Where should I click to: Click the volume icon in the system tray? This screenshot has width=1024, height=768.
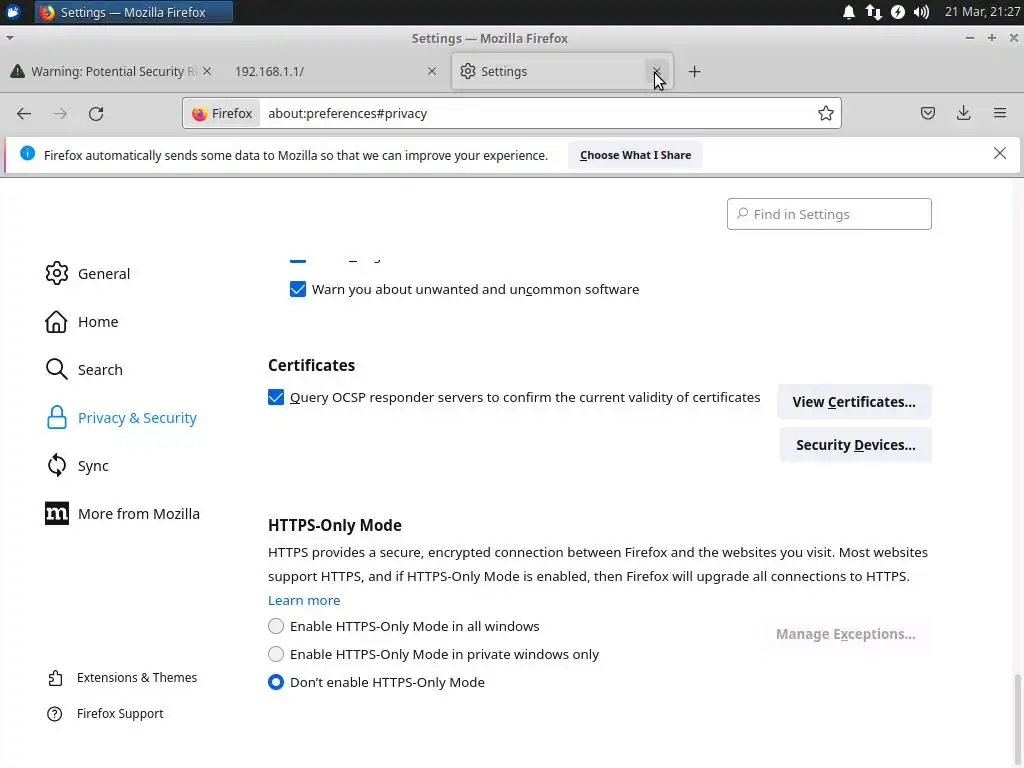click(x=921, y=12)
